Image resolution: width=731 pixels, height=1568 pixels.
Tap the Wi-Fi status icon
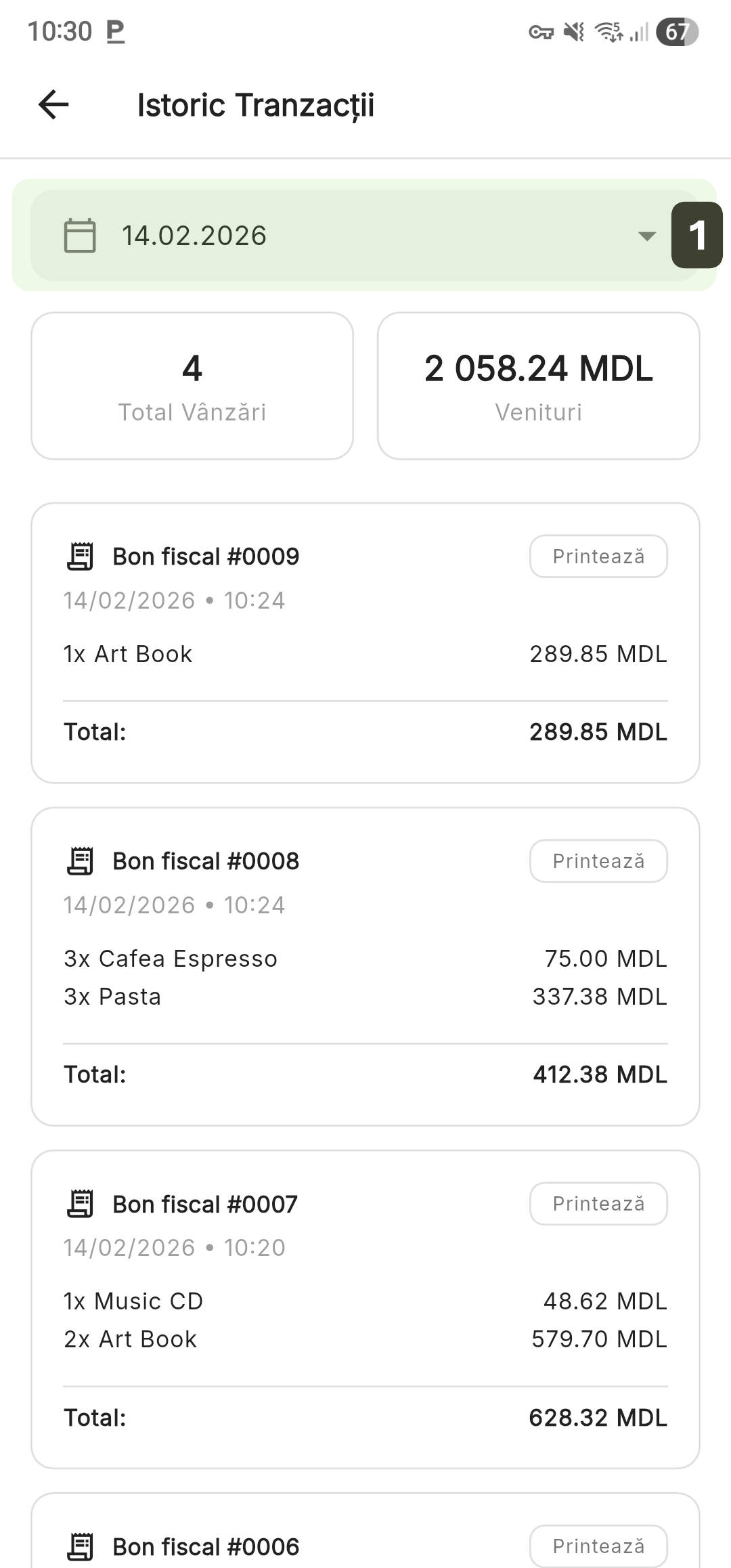(x=608, y=32)
